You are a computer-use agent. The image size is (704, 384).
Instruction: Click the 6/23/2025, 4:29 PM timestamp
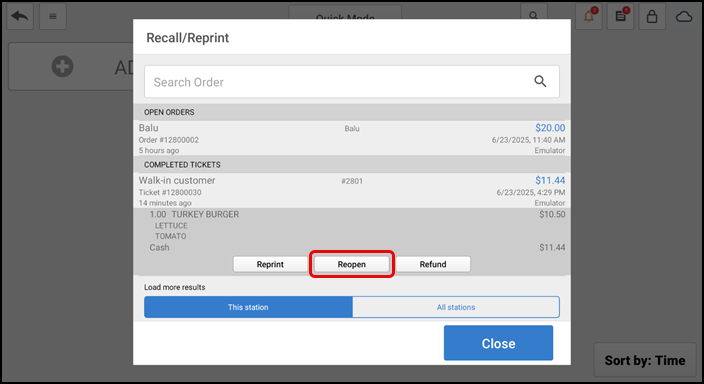tap(531, 193)
